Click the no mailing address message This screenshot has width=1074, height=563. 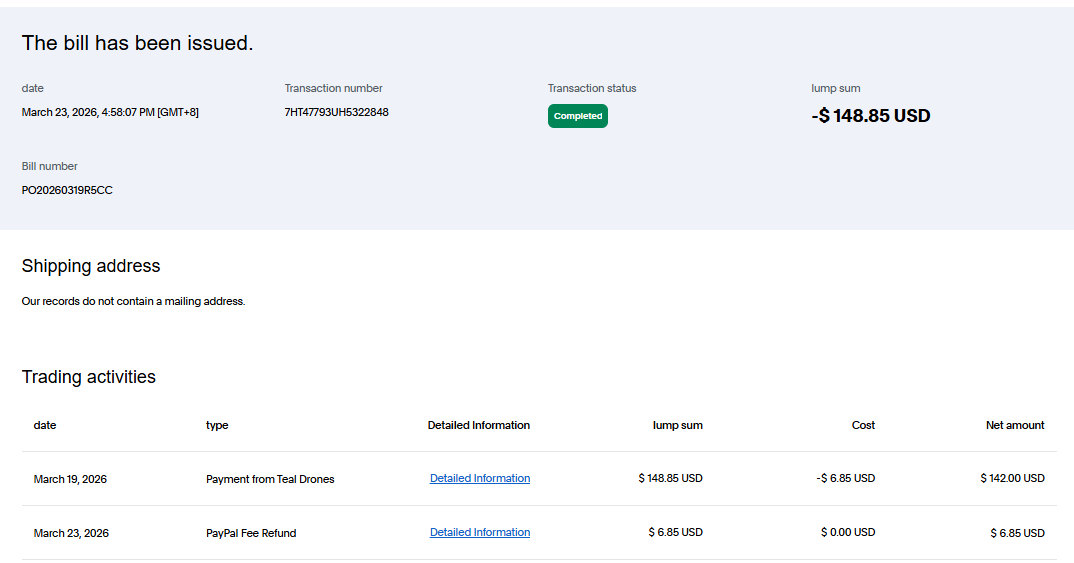point(133,301)
